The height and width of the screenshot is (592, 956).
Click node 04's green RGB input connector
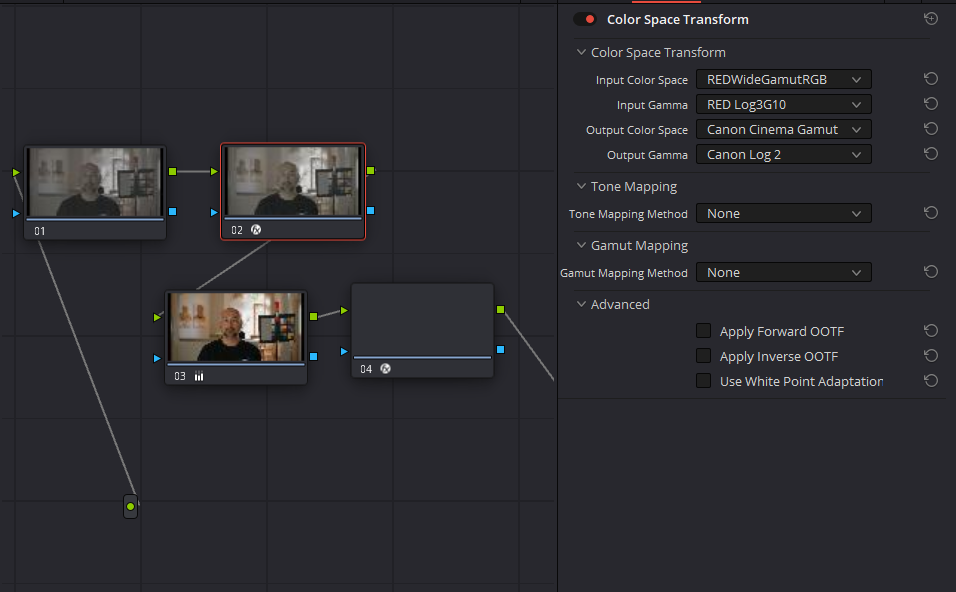pyautogui.click(x=344, y=311)
